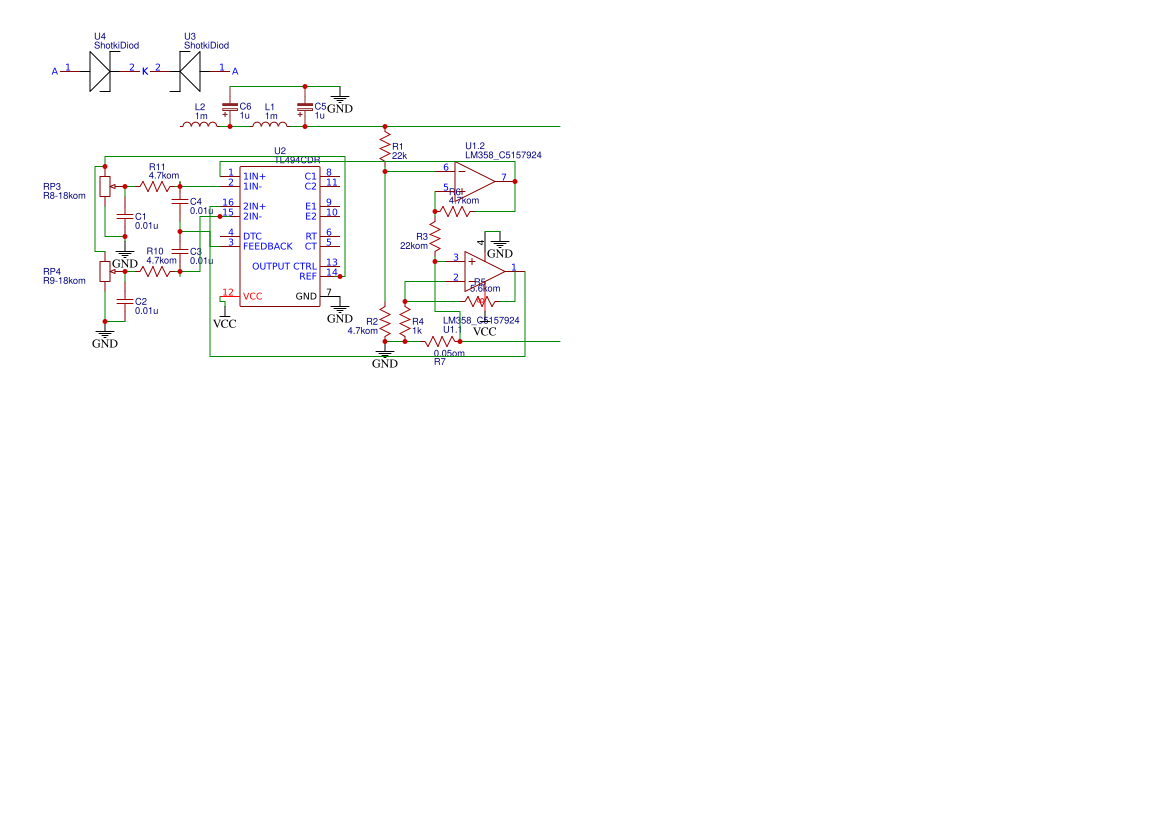Select the C4 0.01u capacitor symbol
This screenshot has height=827, width=1169.
pyautogui.click(x=180, y=201)
